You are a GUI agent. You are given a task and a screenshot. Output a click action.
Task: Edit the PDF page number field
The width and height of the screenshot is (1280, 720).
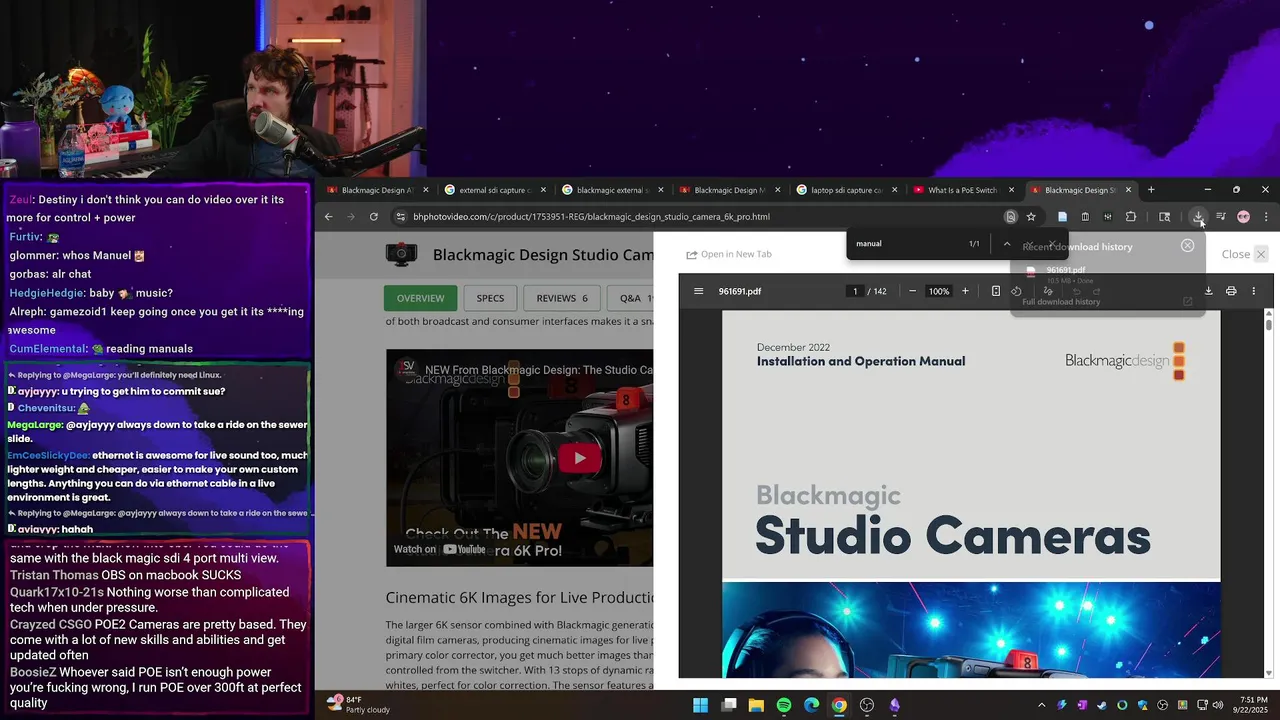[855, 291]
